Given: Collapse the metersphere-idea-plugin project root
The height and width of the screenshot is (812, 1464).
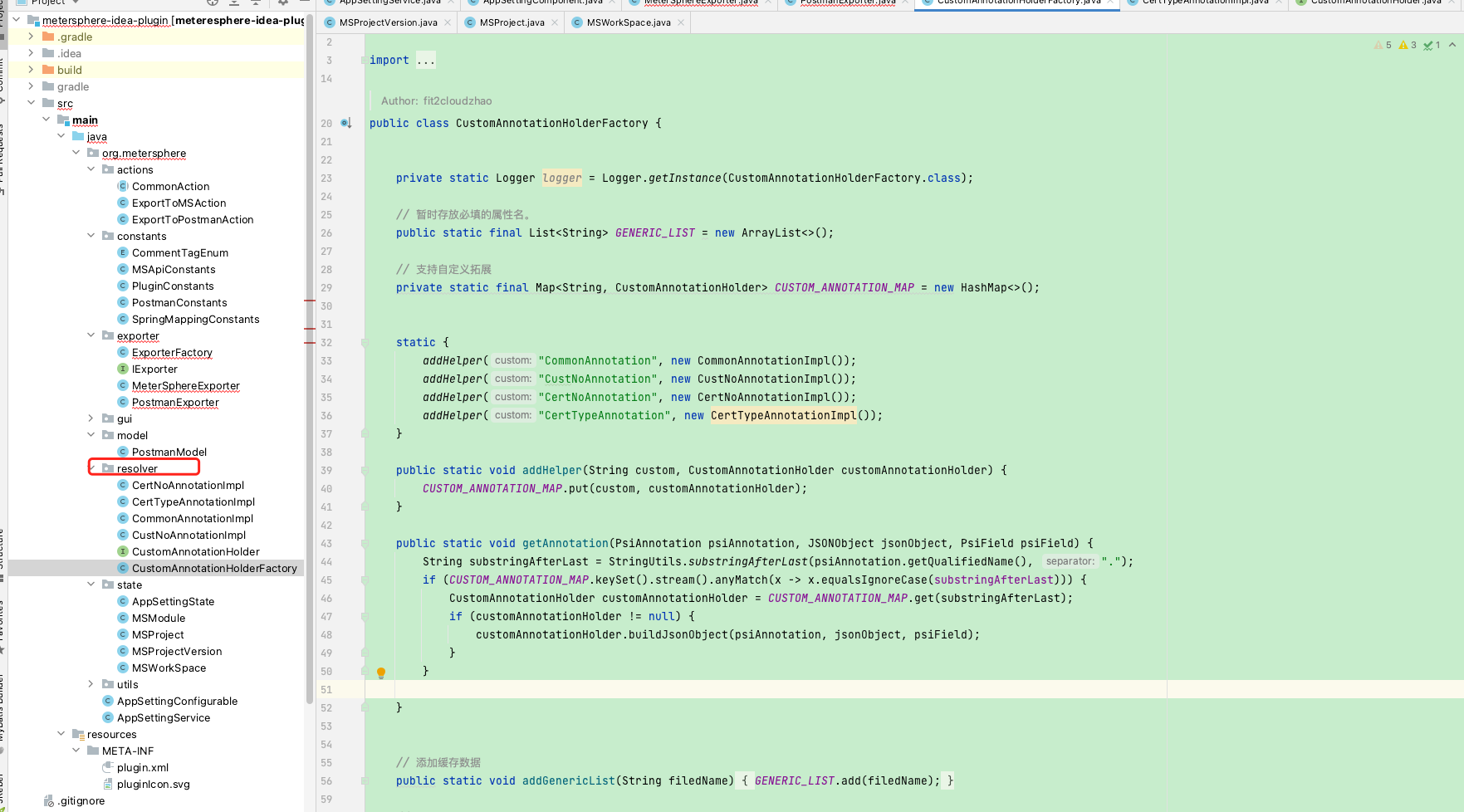Looking at the screenshot, I should [x=16, y=20].
